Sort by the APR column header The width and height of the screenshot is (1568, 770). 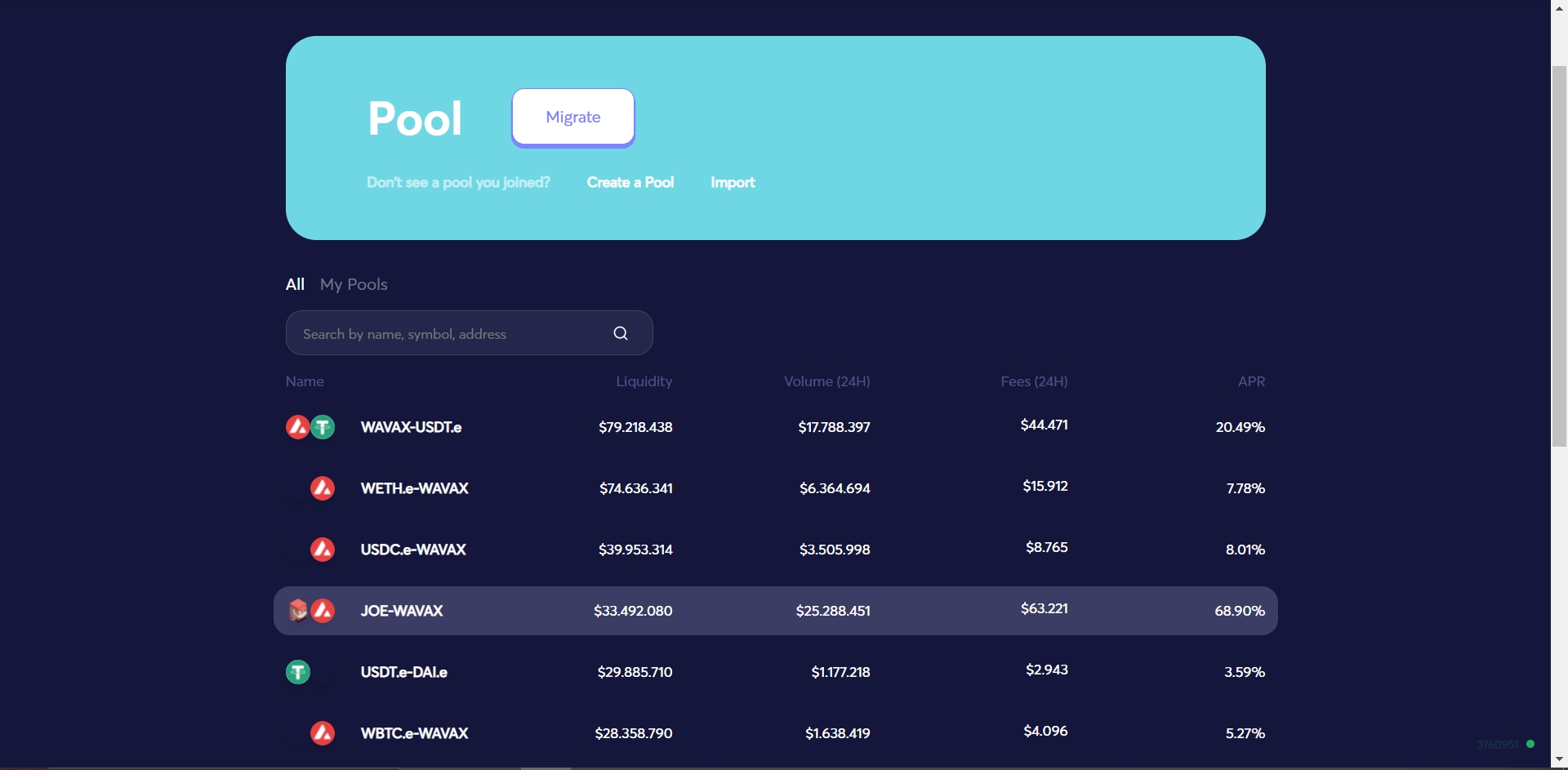coord(1251,381)
